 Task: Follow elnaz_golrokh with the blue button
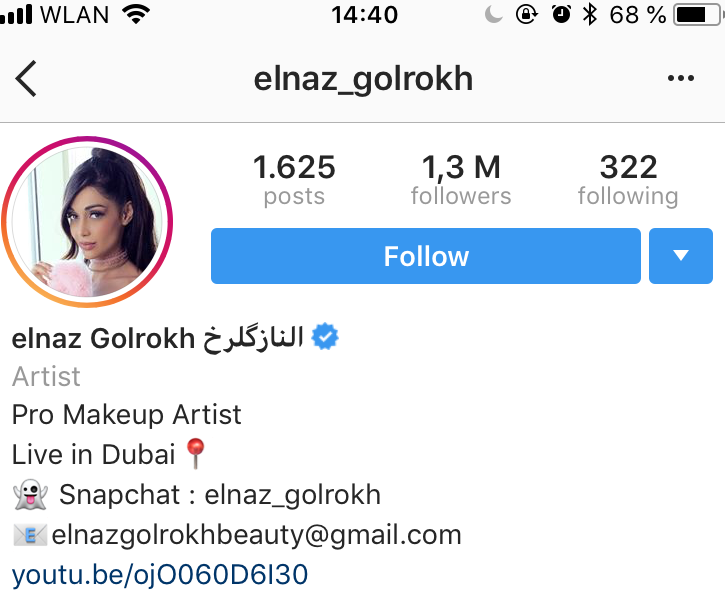click(426, 256)
